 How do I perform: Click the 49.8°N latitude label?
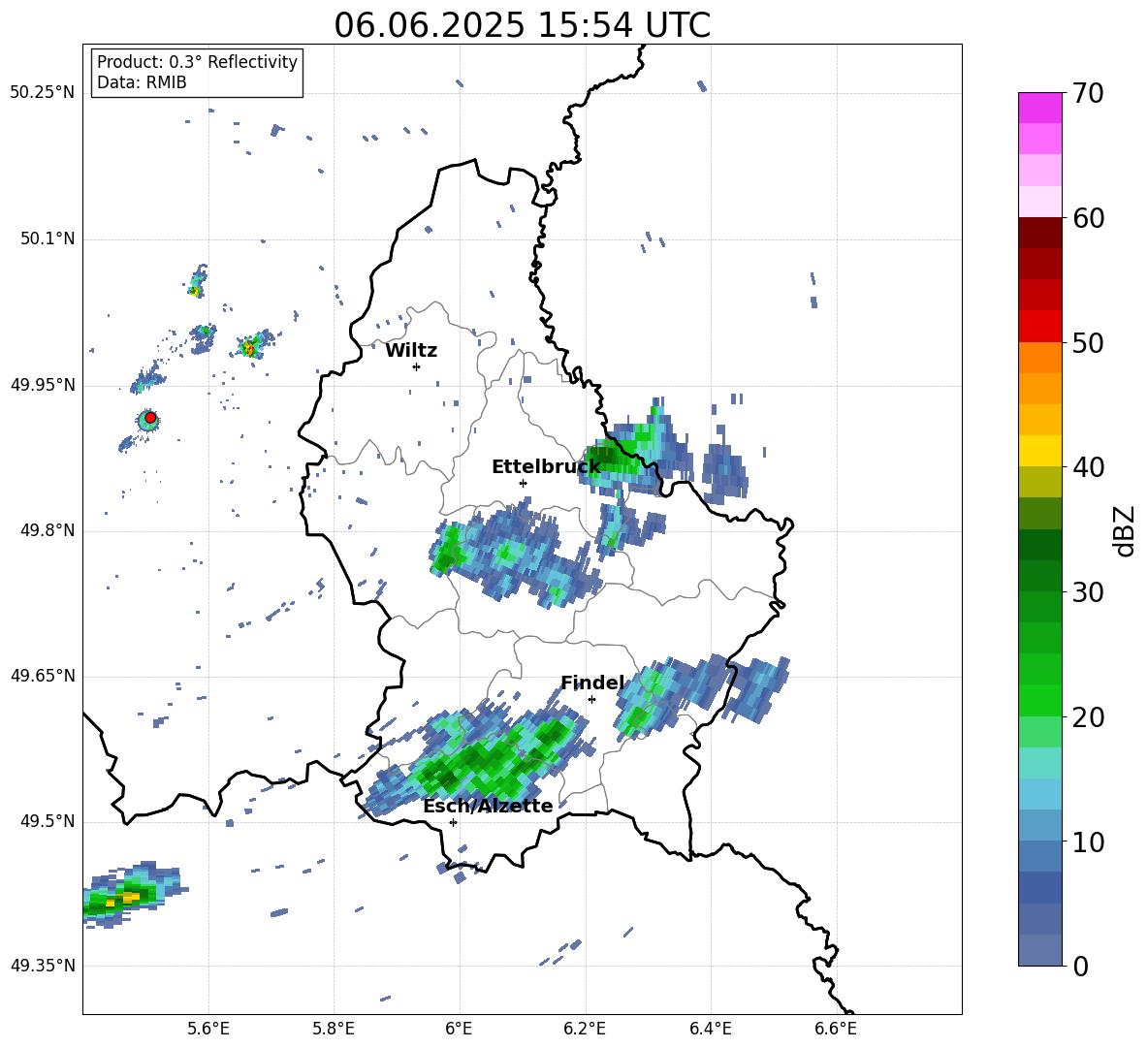click(48, 530)
